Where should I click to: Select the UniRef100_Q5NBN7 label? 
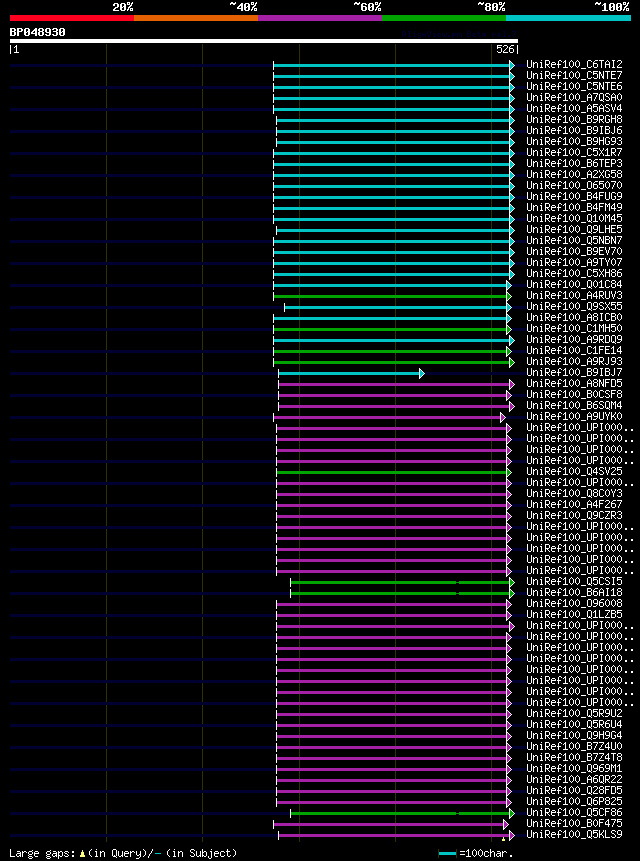point(574,241)
